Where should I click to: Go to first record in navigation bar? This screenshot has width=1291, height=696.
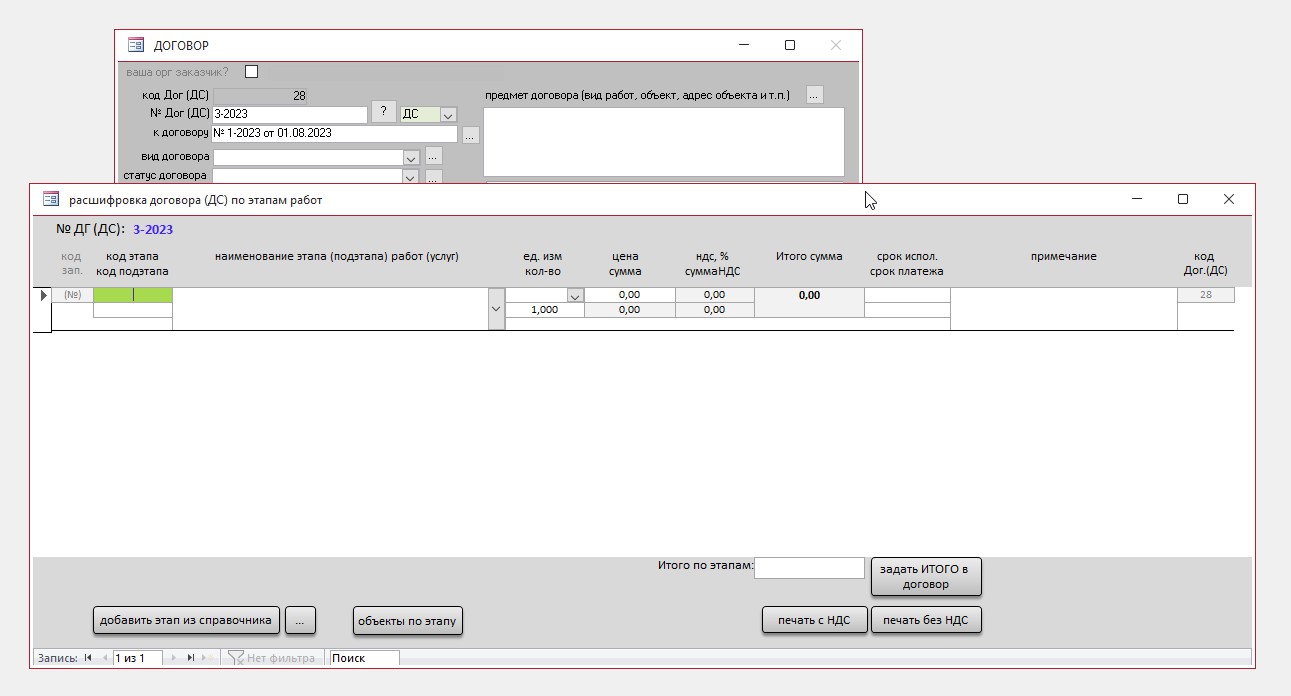(88, 658)
